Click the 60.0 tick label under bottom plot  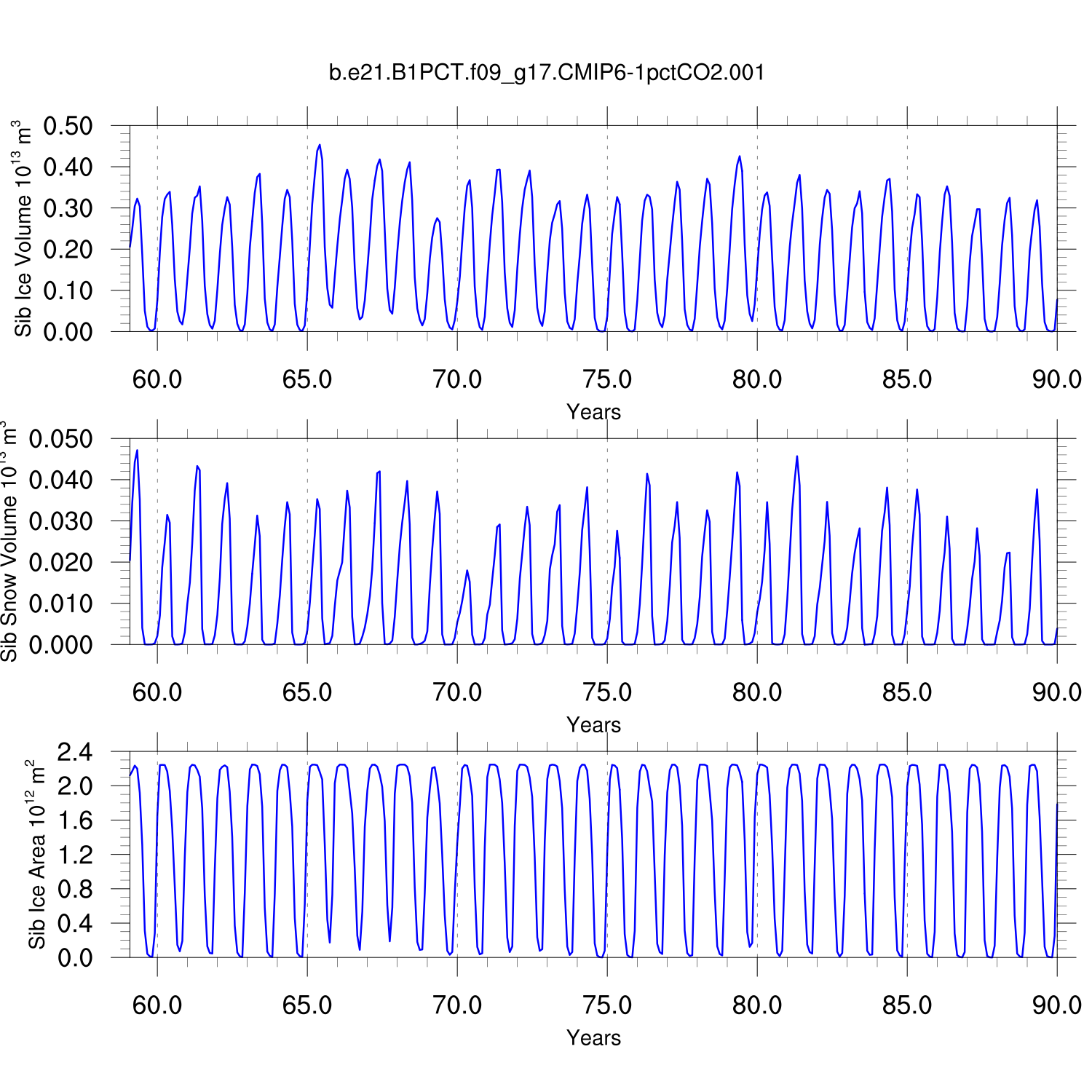pos(157,1005)
